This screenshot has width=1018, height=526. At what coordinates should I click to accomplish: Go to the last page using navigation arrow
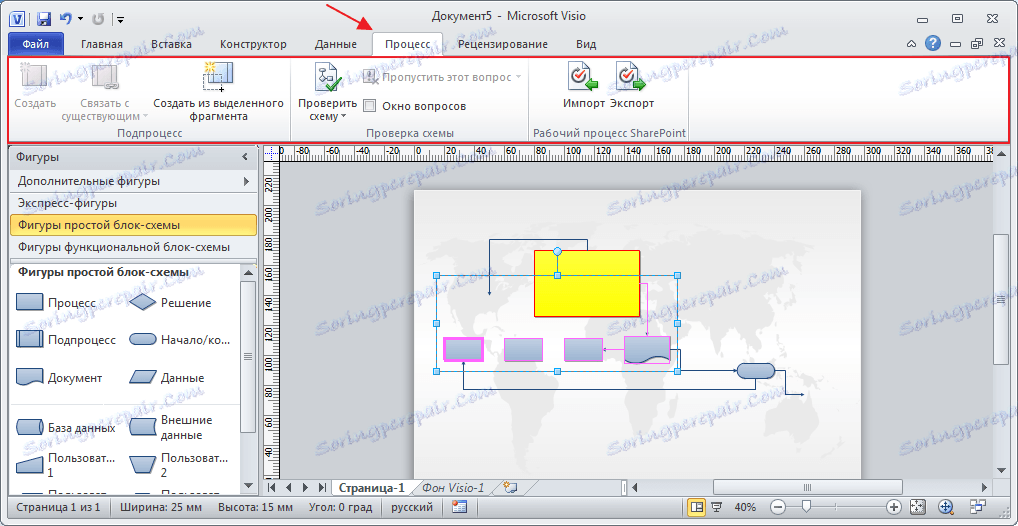(x=323, y=487)
